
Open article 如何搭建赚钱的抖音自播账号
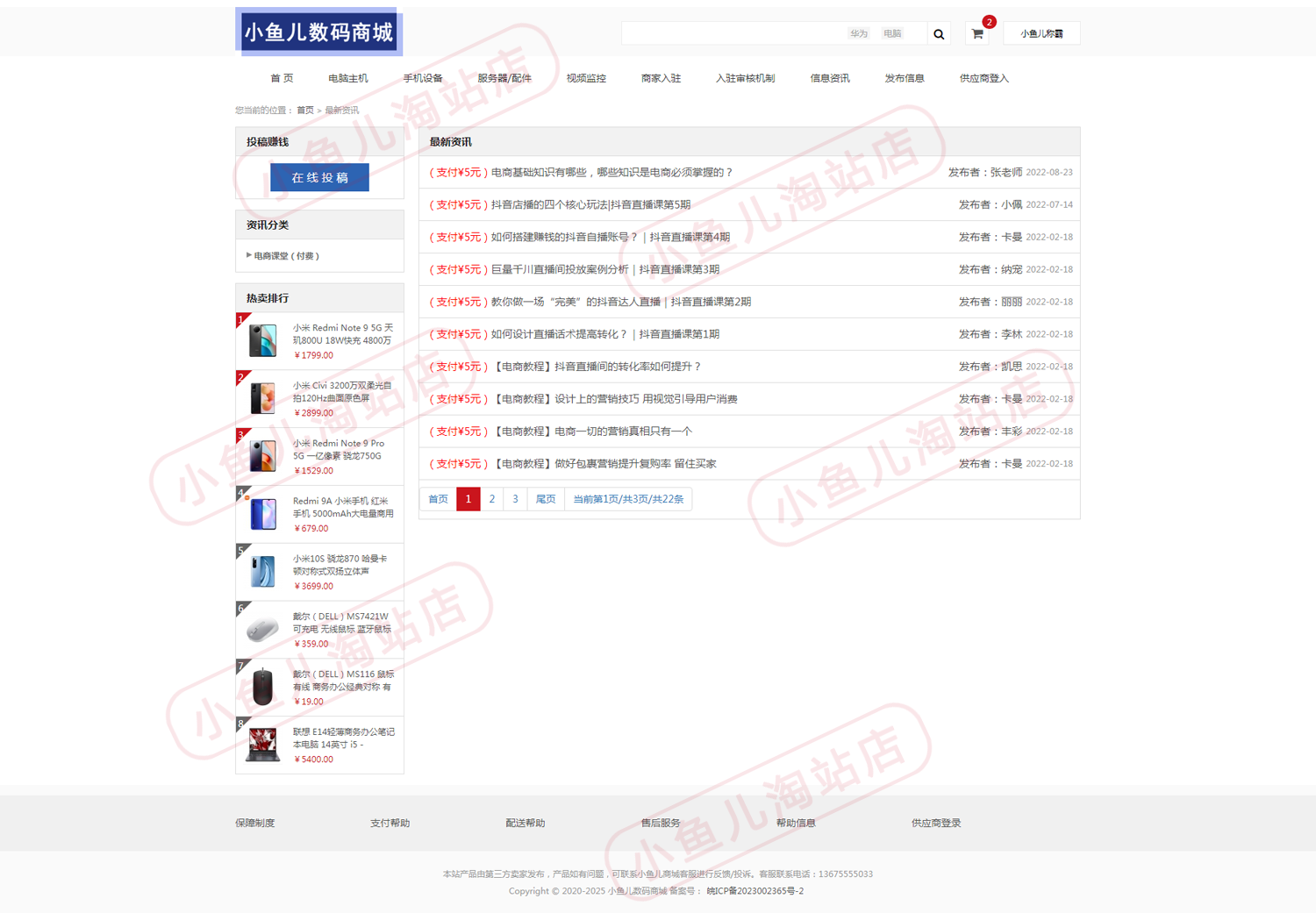click(x=611, y=238)
